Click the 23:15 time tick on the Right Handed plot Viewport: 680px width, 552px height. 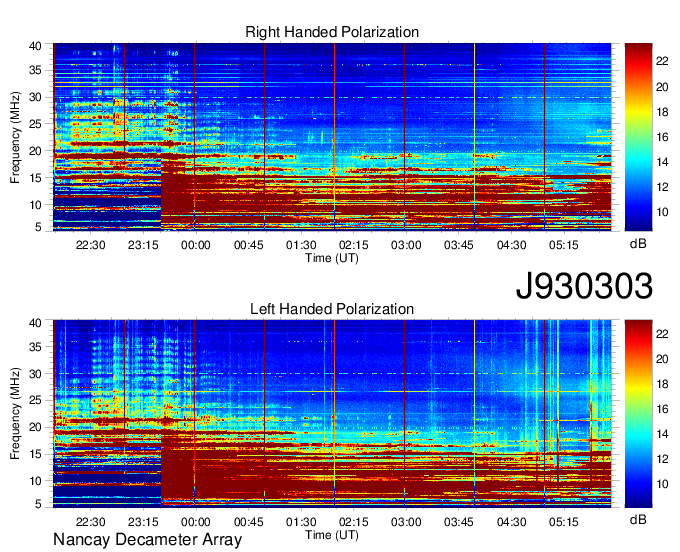click(x=143, y=245)
